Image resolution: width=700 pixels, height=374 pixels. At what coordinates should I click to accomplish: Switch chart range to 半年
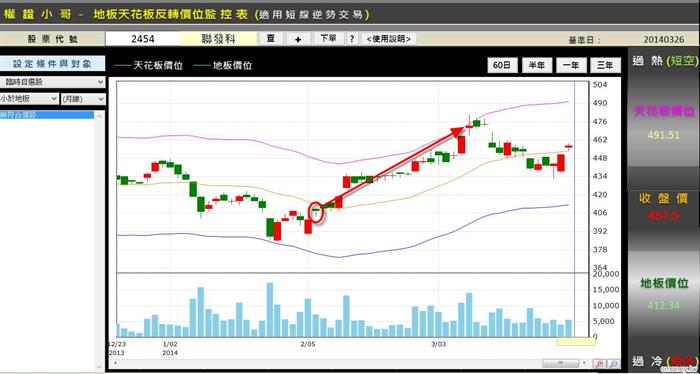[x=537, y=65]
